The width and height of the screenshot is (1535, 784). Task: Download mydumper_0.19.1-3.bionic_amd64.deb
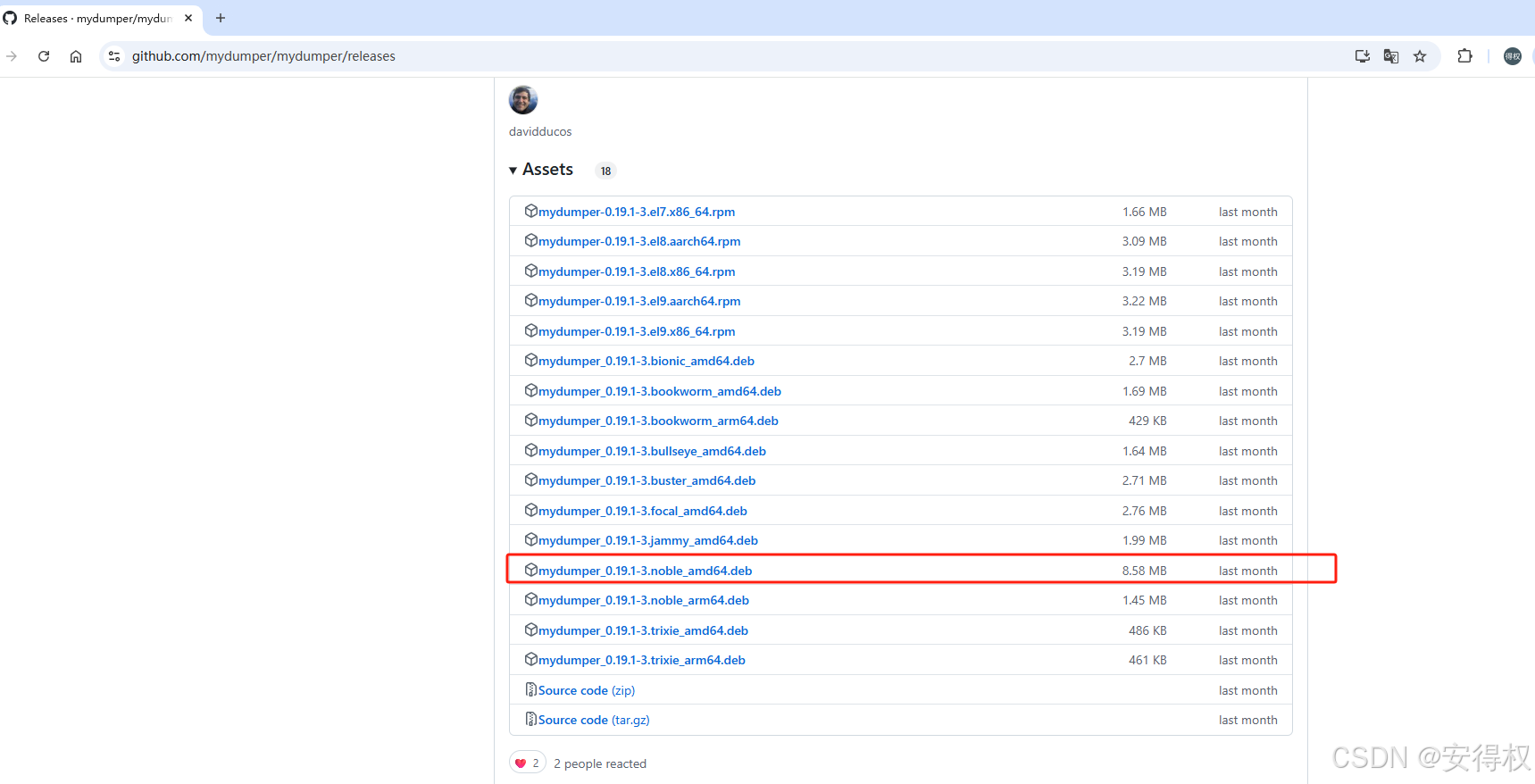pyautogui.click(x=647, y=361)
